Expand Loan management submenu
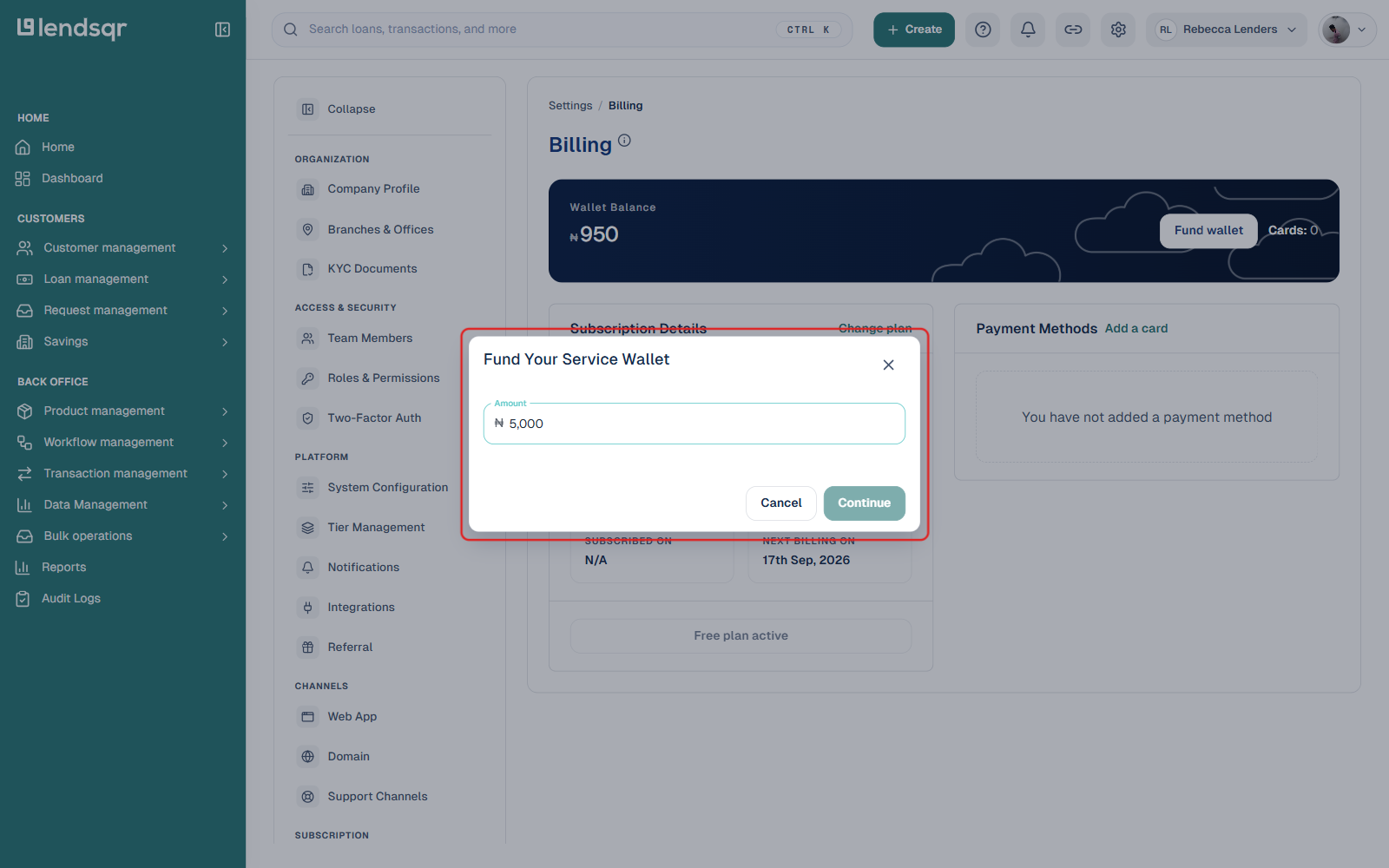This screenshot has width=1389, height=868. click(225, 279)
